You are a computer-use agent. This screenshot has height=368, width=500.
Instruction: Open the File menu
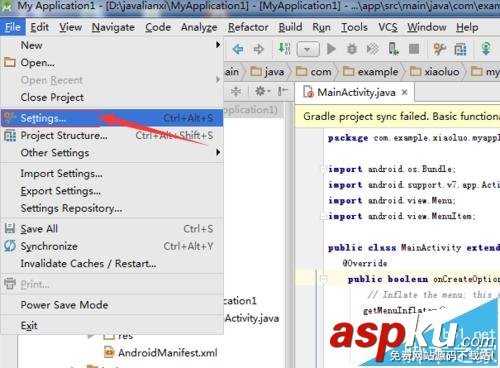13,27
